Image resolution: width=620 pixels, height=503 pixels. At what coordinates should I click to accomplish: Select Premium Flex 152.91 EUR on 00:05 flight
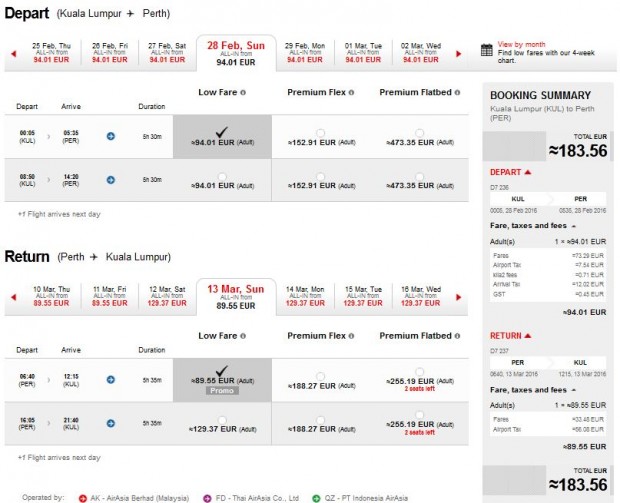click(x=321, y=133)
